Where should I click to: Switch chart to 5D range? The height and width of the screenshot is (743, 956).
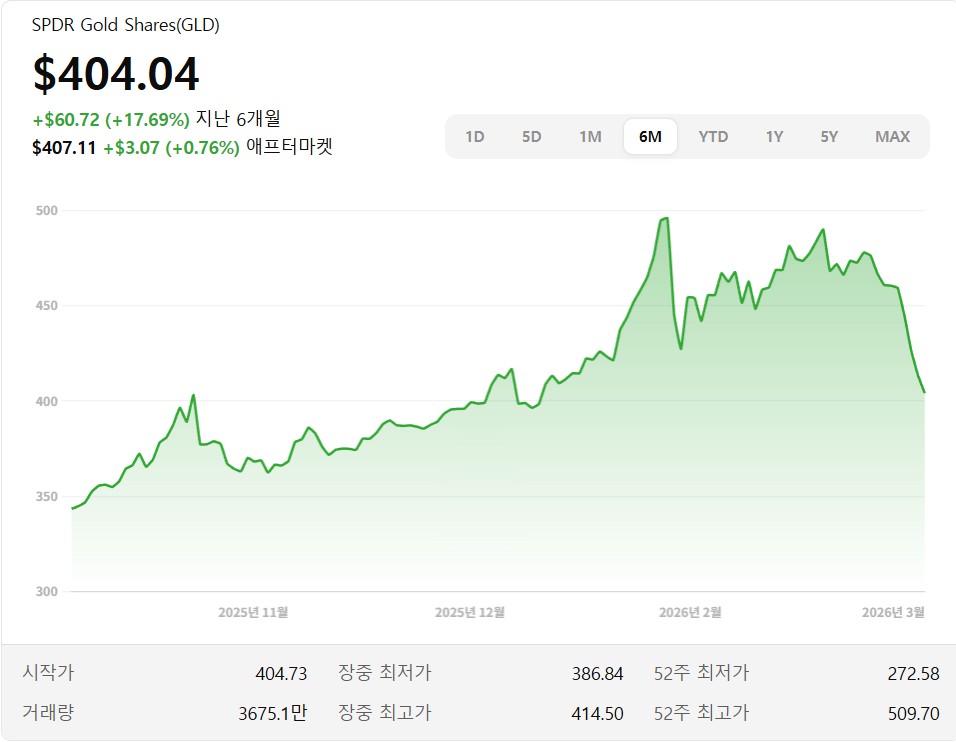(x=531, y=137)
